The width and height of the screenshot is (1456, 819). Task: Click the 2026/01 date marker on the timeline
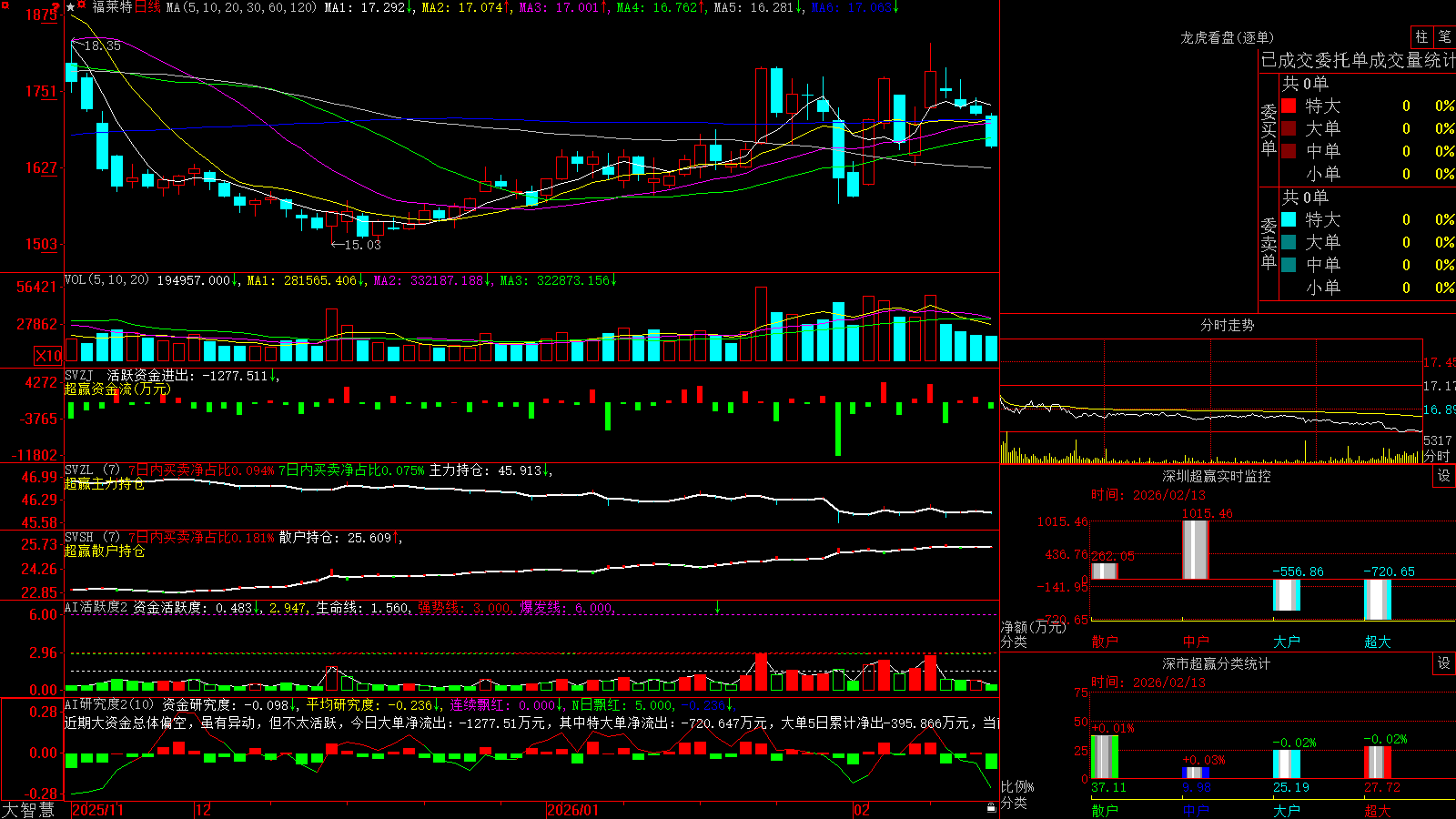point(573,810)
